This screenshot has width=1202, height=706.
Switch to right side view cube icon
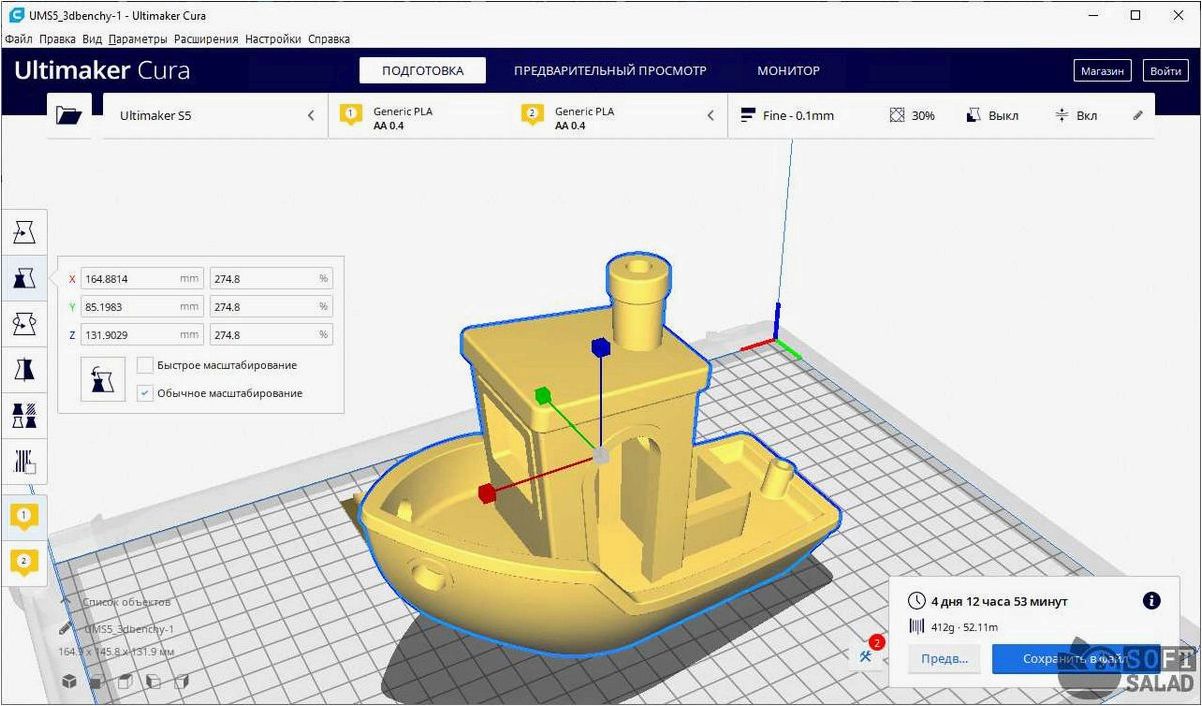(182, 682)
